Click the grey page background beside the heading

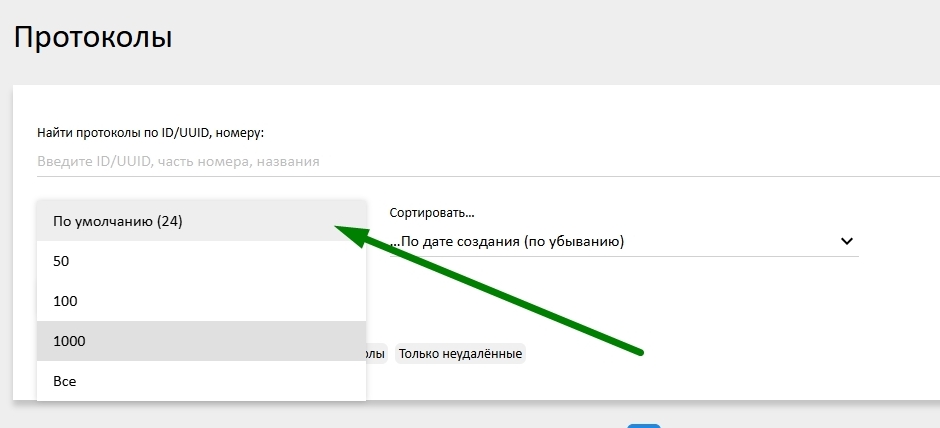[540, 37]
